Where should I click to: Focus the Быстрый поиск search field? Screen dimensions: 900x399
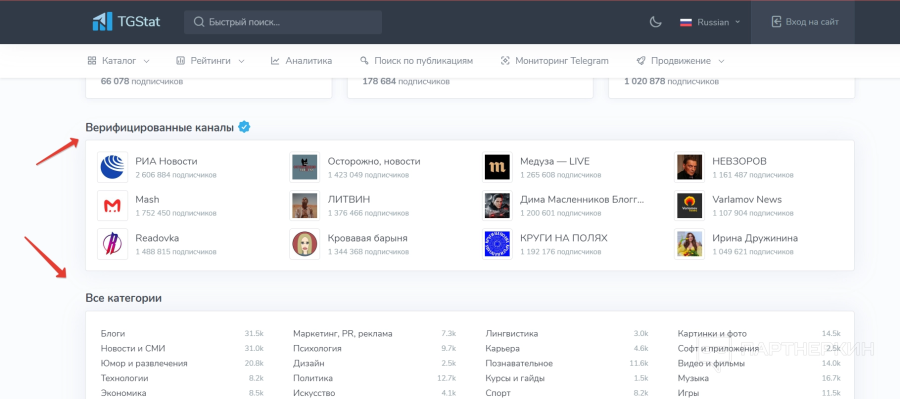[283, 22]
